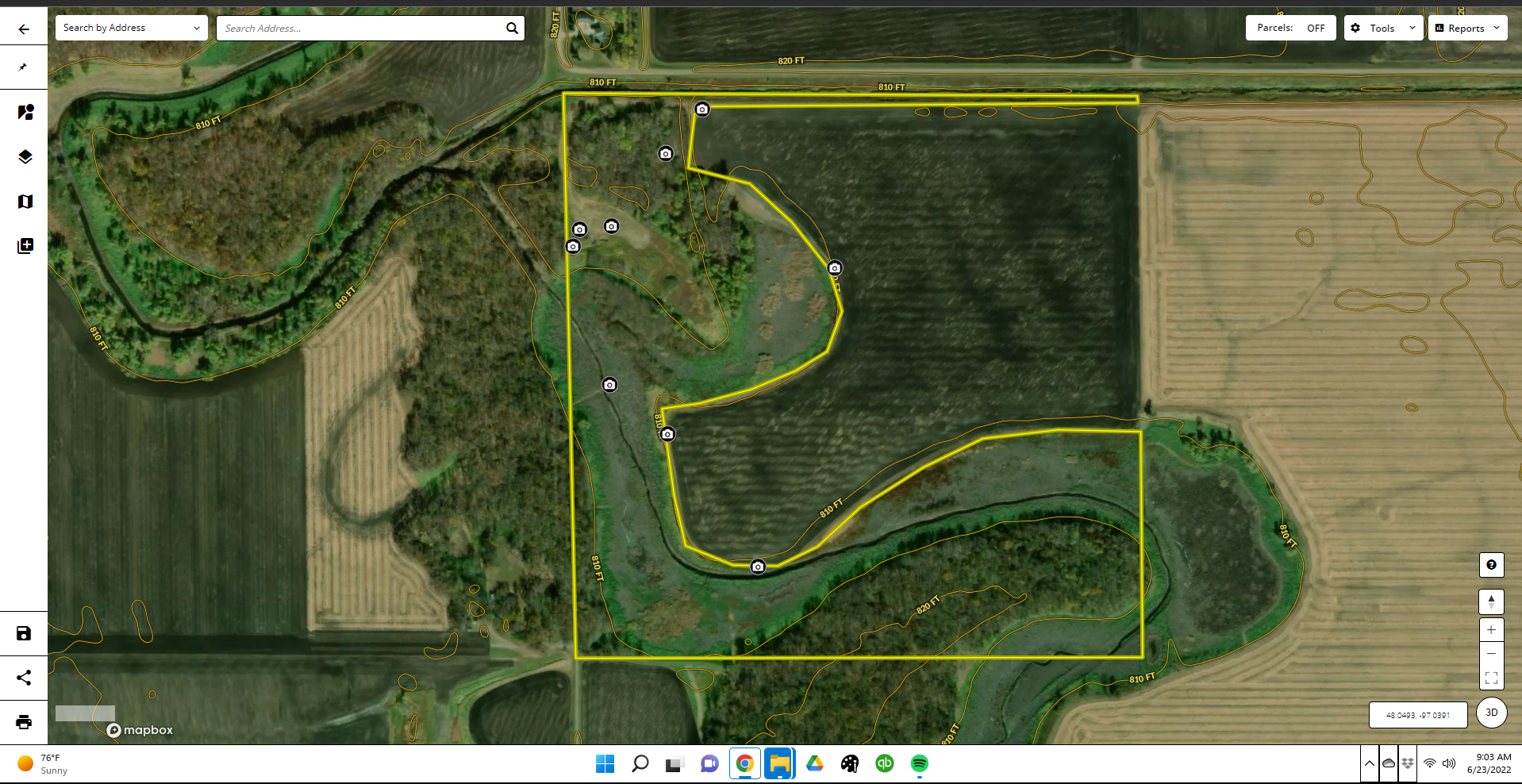Share the map using the share icon

pyautogui.click(x=24, y=678)
